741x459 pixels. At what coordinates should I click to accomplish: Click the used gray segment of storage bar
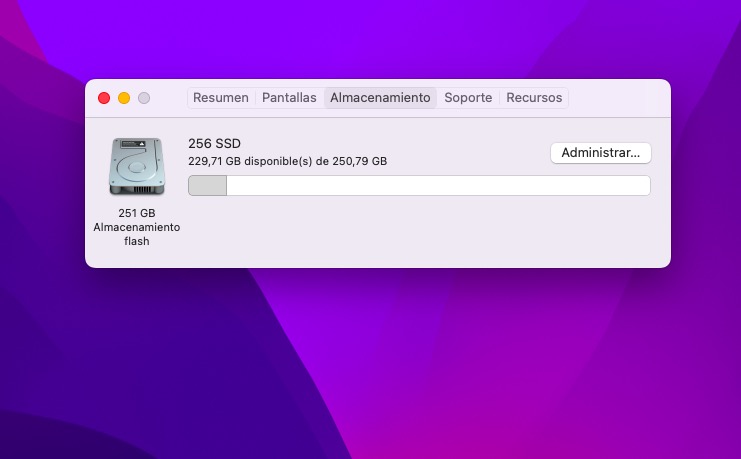tap(207, 186)
